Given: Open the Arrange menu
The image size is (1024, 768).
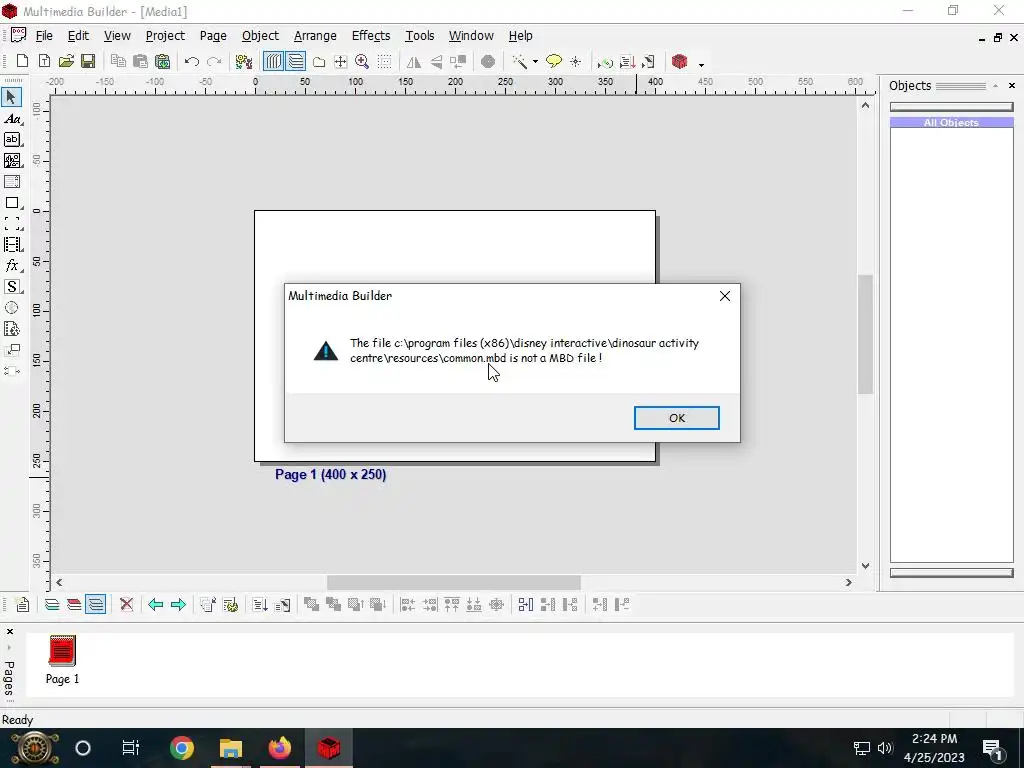Looking at the screenshot, I should click(x=315, y=36).
